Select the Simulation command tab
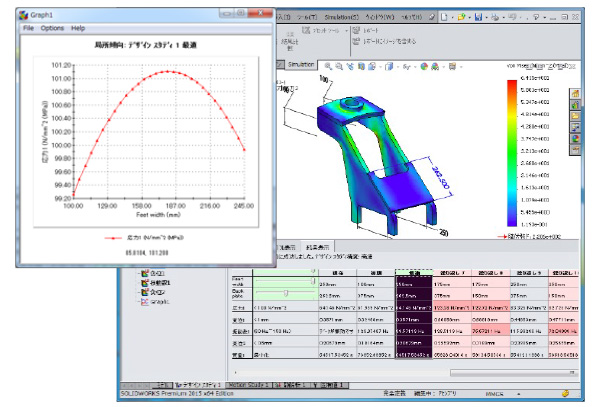Screen dimensions: 600x407 coord(300,65)
